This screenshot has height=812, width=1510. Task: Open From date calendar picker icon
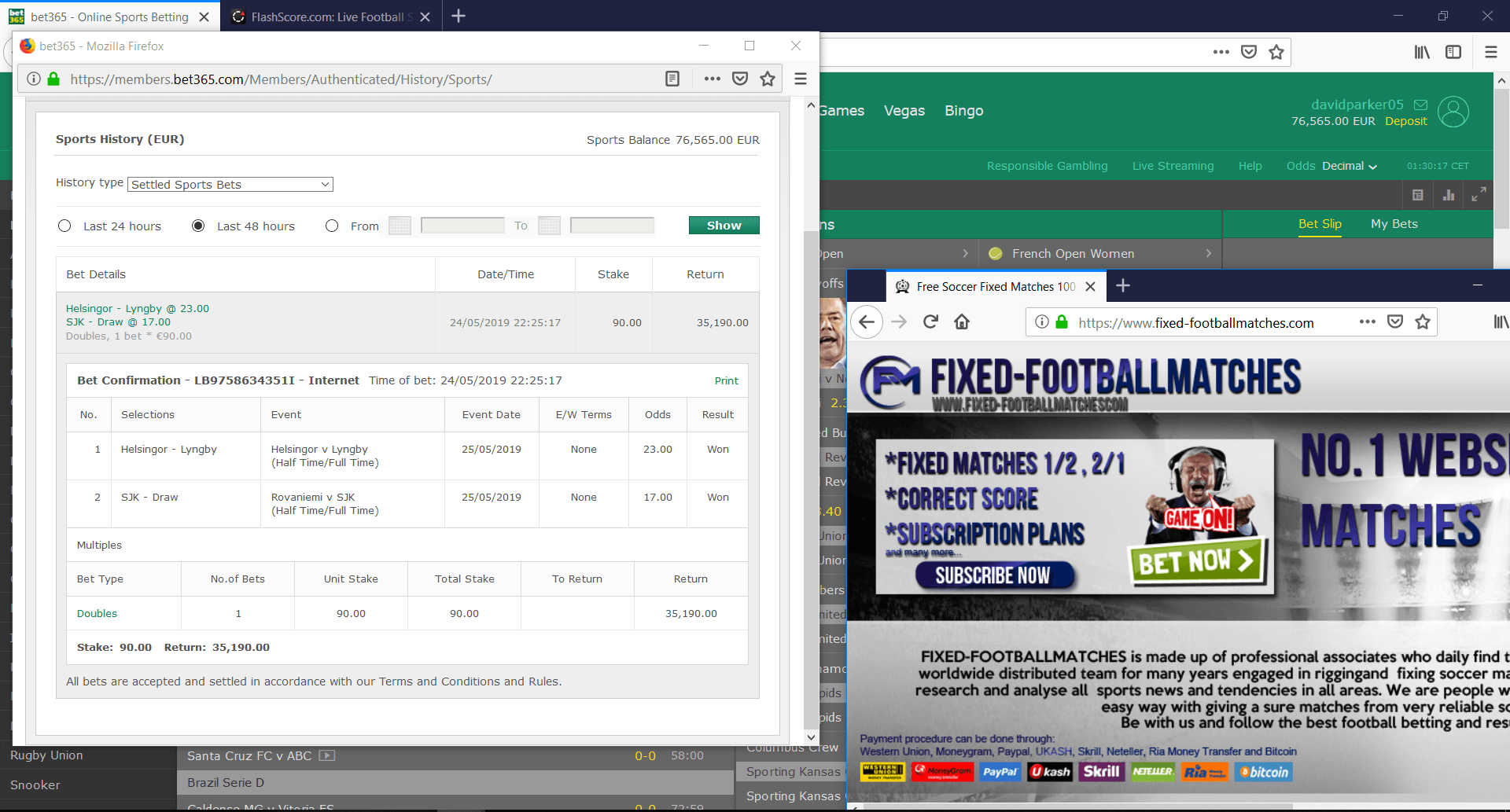pyautogui.click(x=400, y=226)
